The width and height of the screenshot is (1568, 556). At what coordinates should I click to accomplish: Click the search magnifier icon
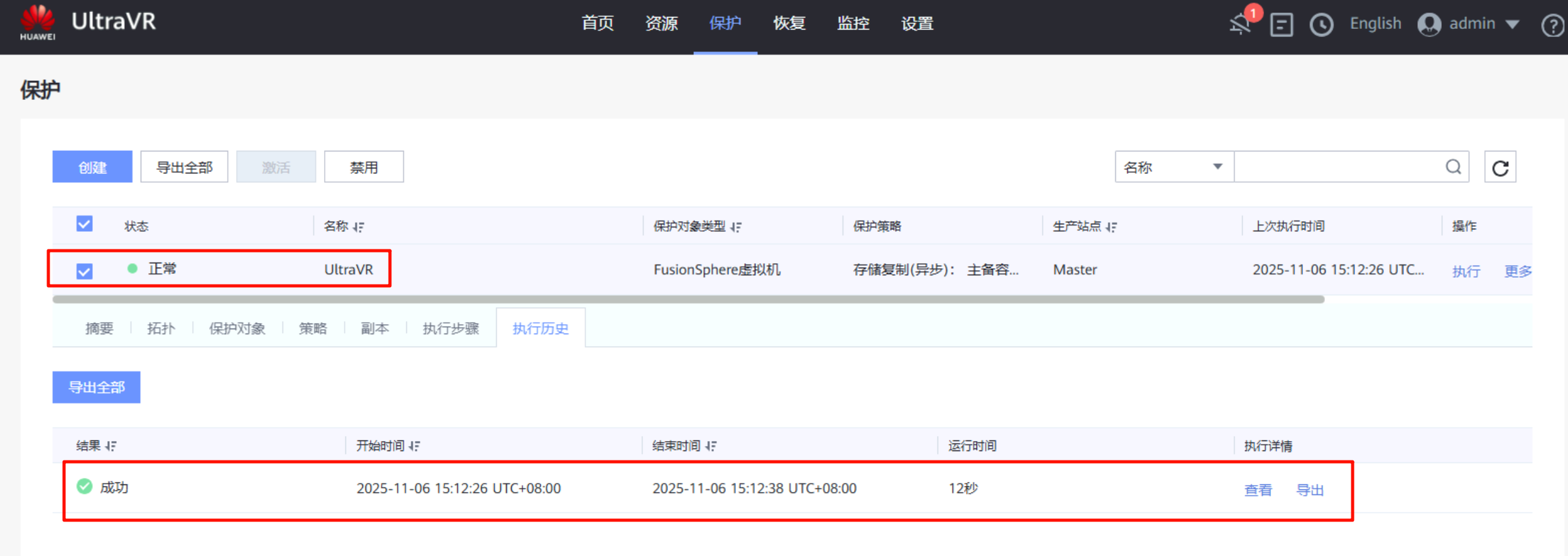tap(1453, 166)
